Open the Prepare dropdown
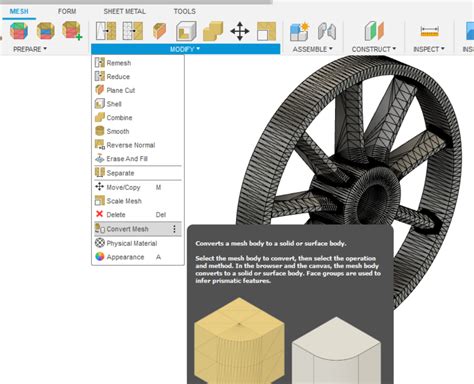The width and height of the screenshot is (474, 384). [30, 49]
